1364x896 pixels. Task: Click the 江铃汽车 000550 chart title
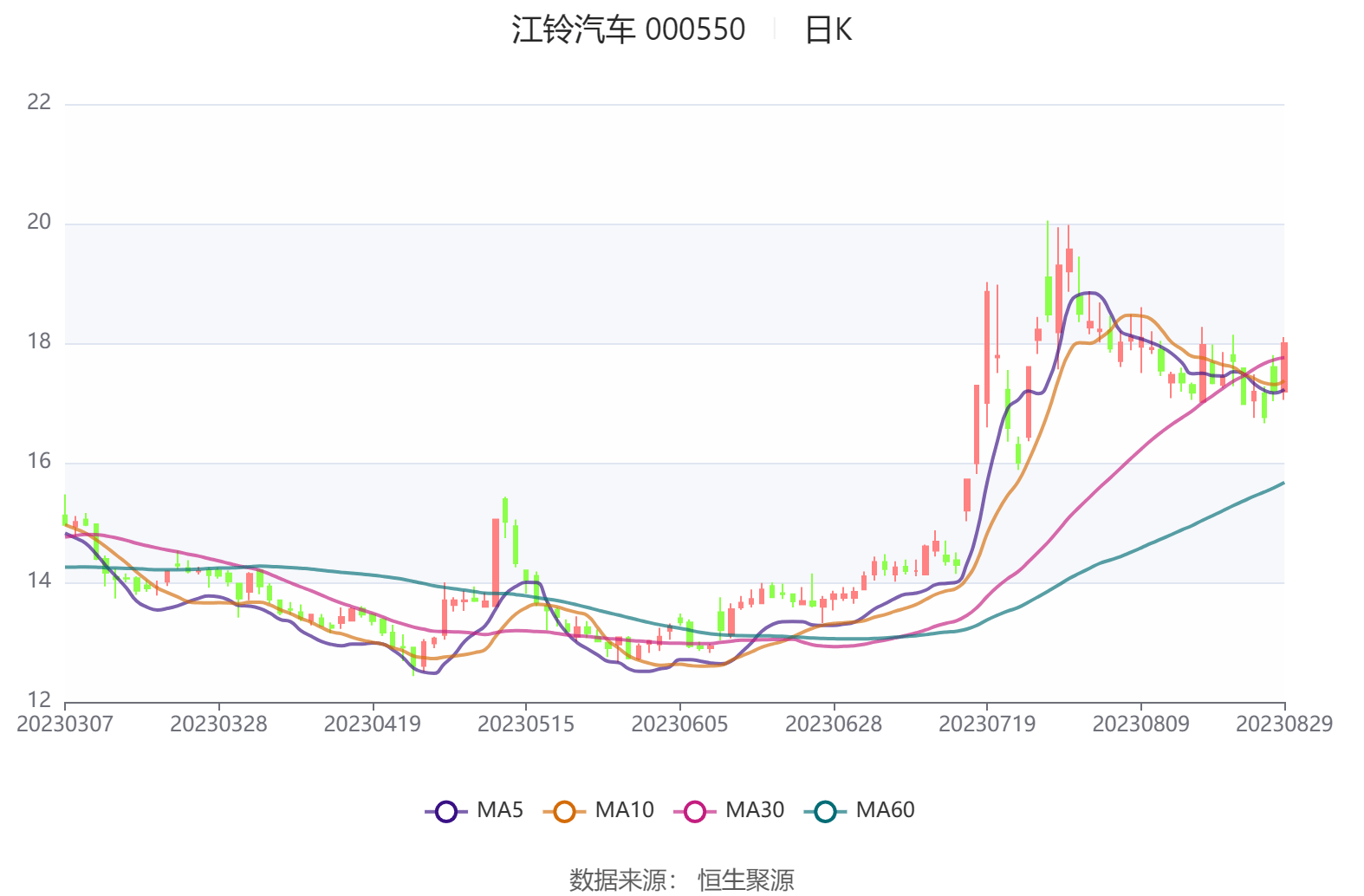pyautogui.click(x=627, y=30)
